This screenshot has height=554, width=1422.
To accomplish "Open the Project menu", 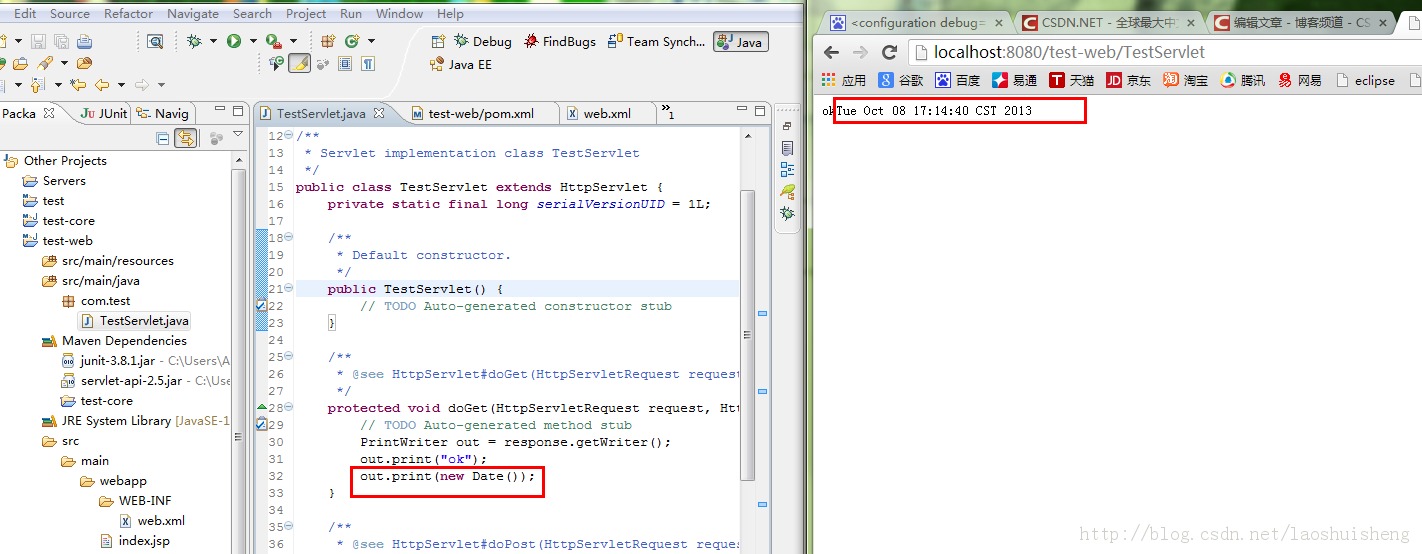I will [306, 14].
